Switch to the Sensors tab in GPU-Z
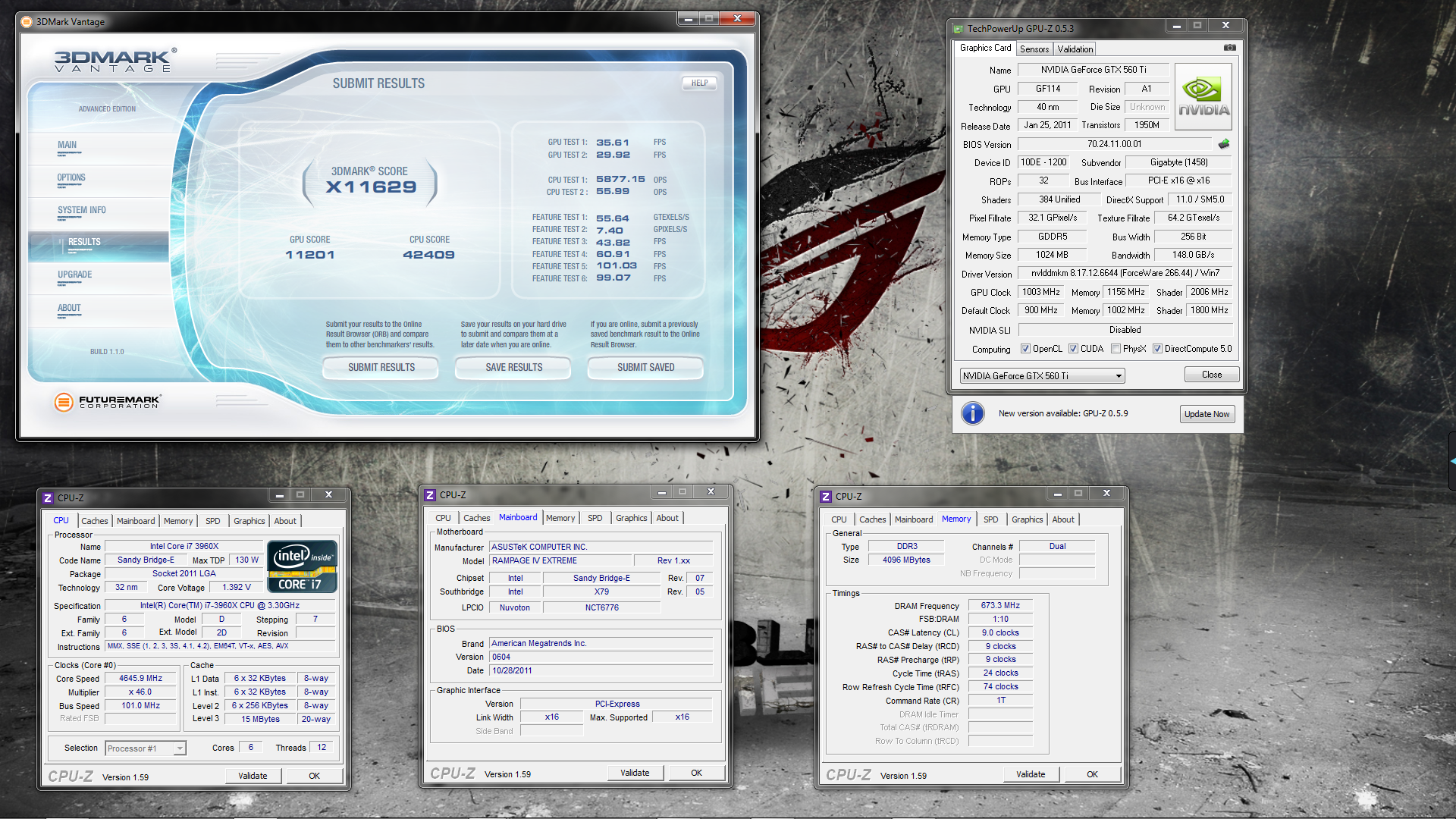The width and height of the screenshot is (1456, 819). pos(1034,49)
